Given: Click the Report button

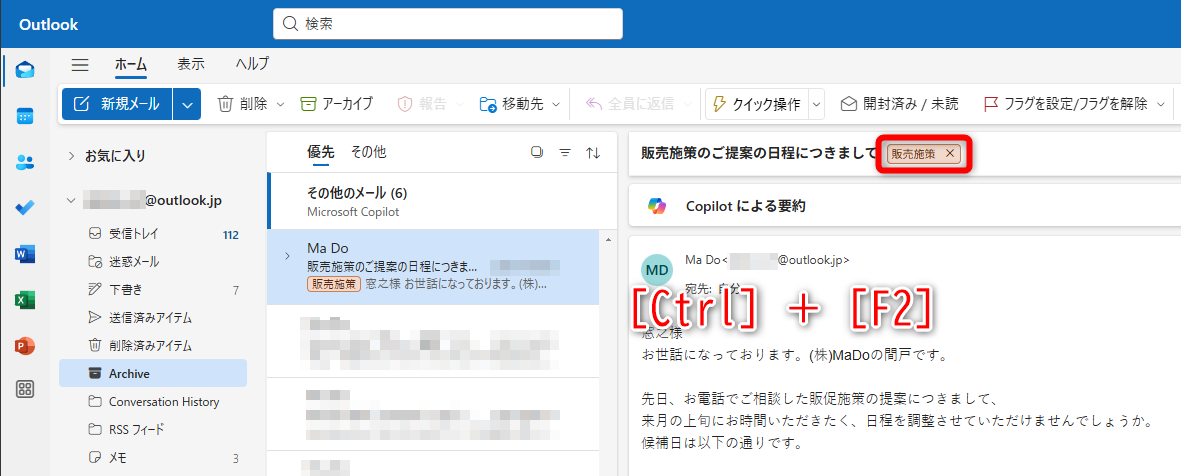Looking at the screenshot, I should 422,104.
